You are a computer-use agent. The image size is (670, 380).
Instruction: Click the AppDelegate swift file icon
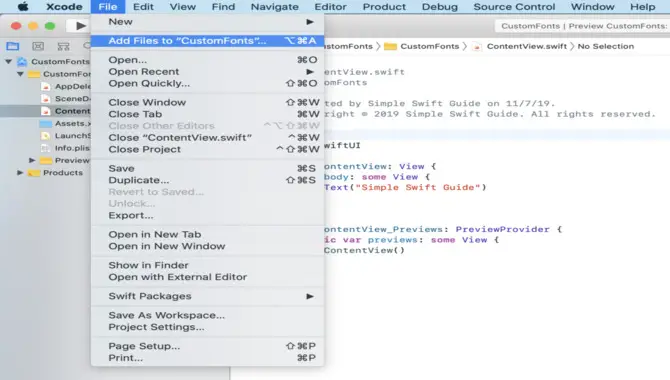(46, 86)
